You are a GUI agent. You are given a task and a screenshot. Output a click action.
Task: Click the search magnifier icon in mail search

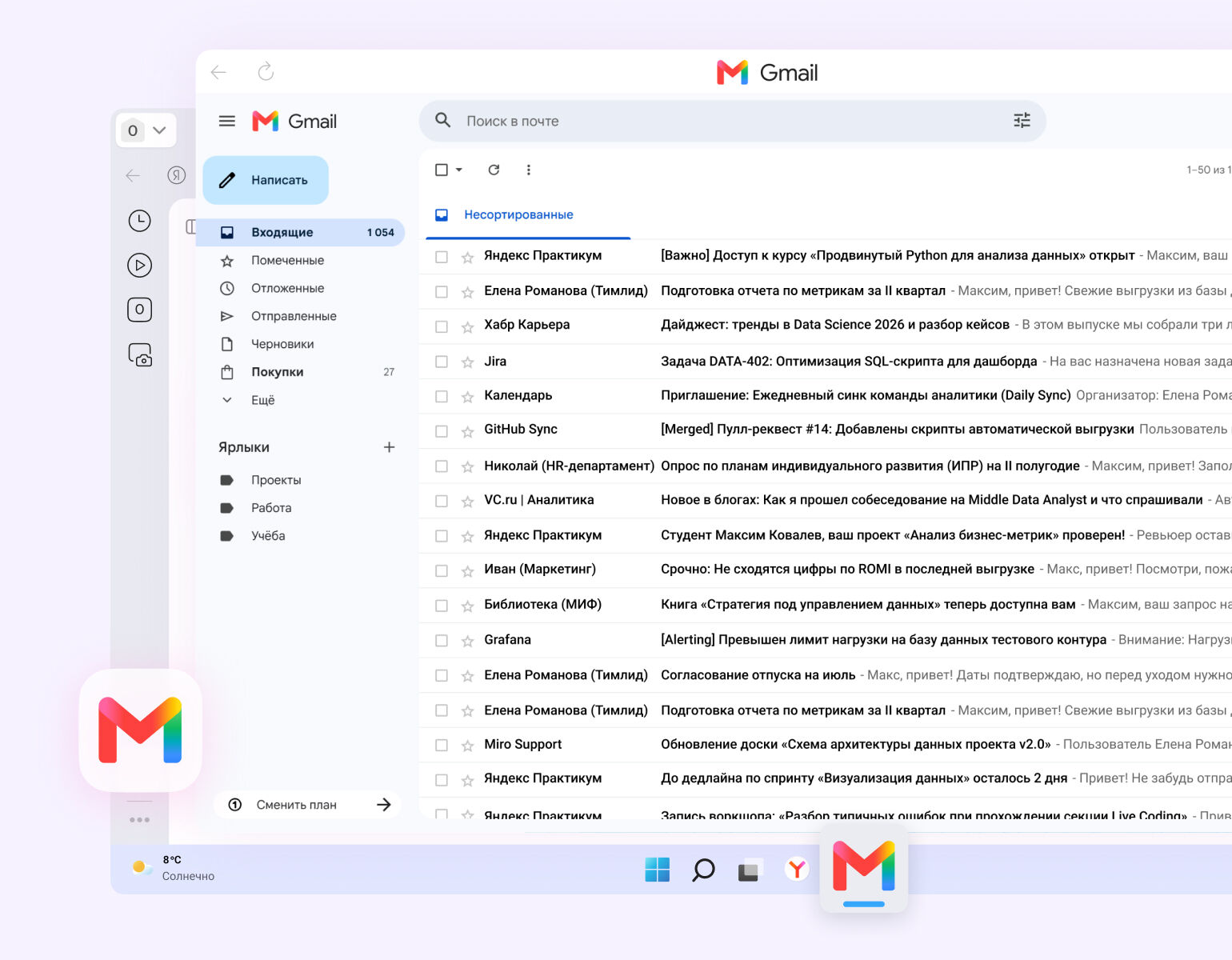point(442,120)
